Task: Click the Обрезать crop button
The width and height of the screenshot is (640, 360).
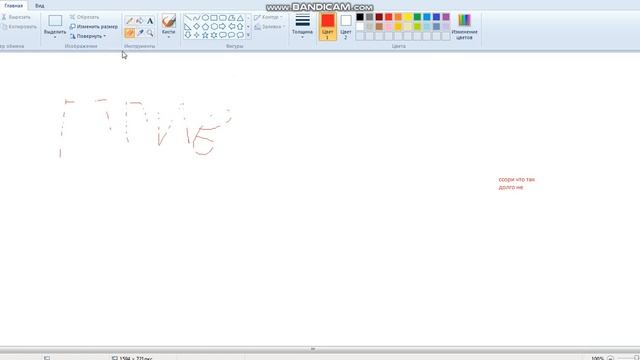Action: [84, 17]
